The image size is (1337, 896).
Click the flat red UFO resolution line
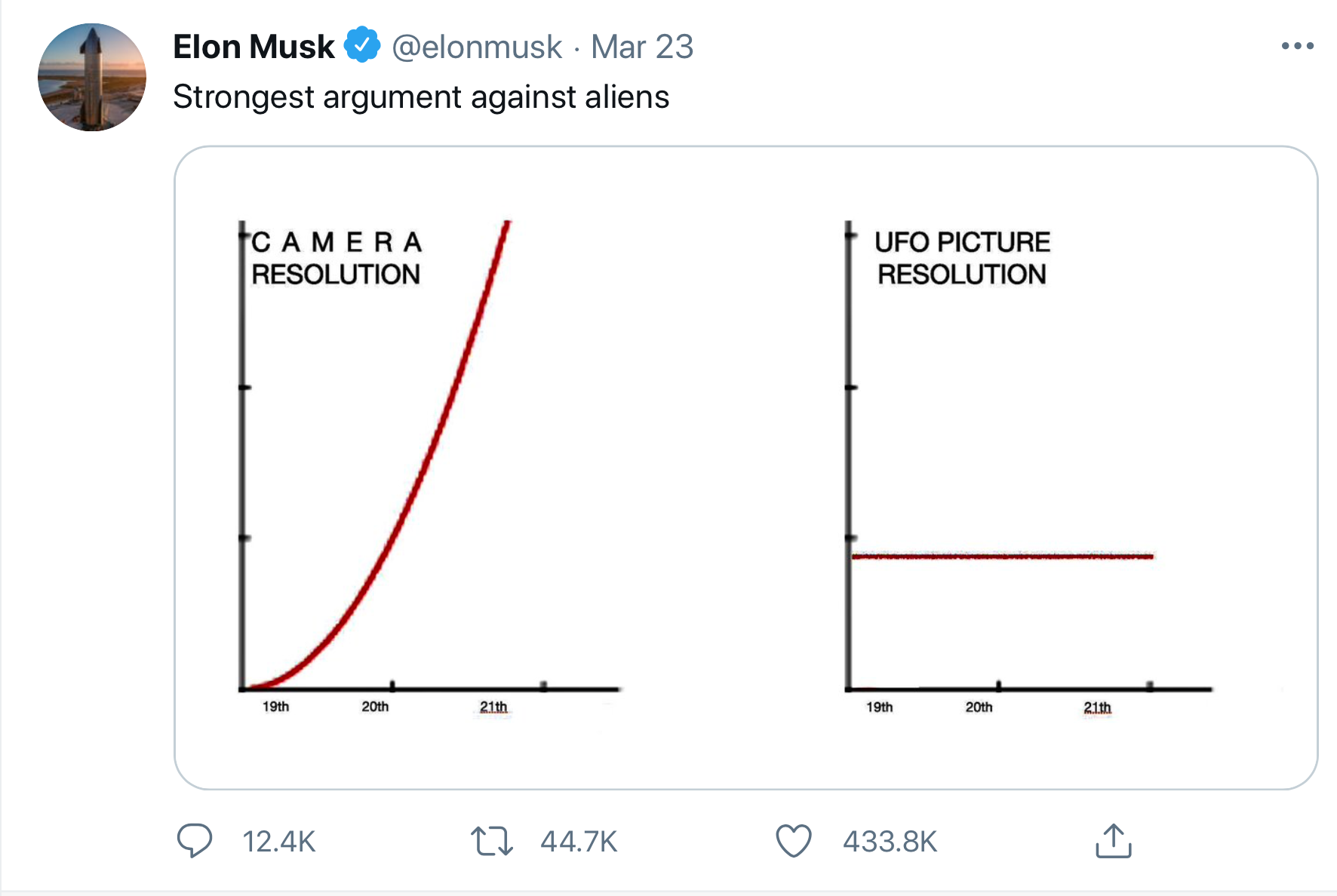click(1002, 557)
